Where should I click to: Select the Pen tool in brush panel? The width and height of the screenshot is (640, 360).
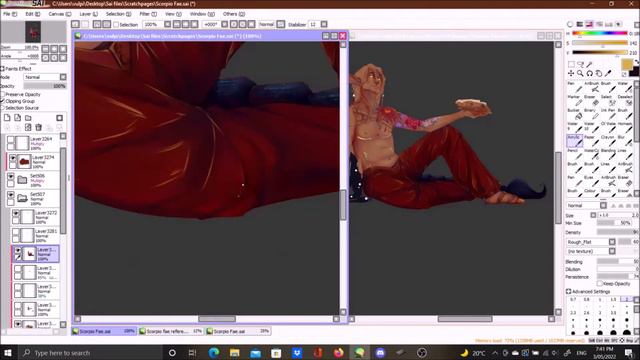tap(574, 87)
